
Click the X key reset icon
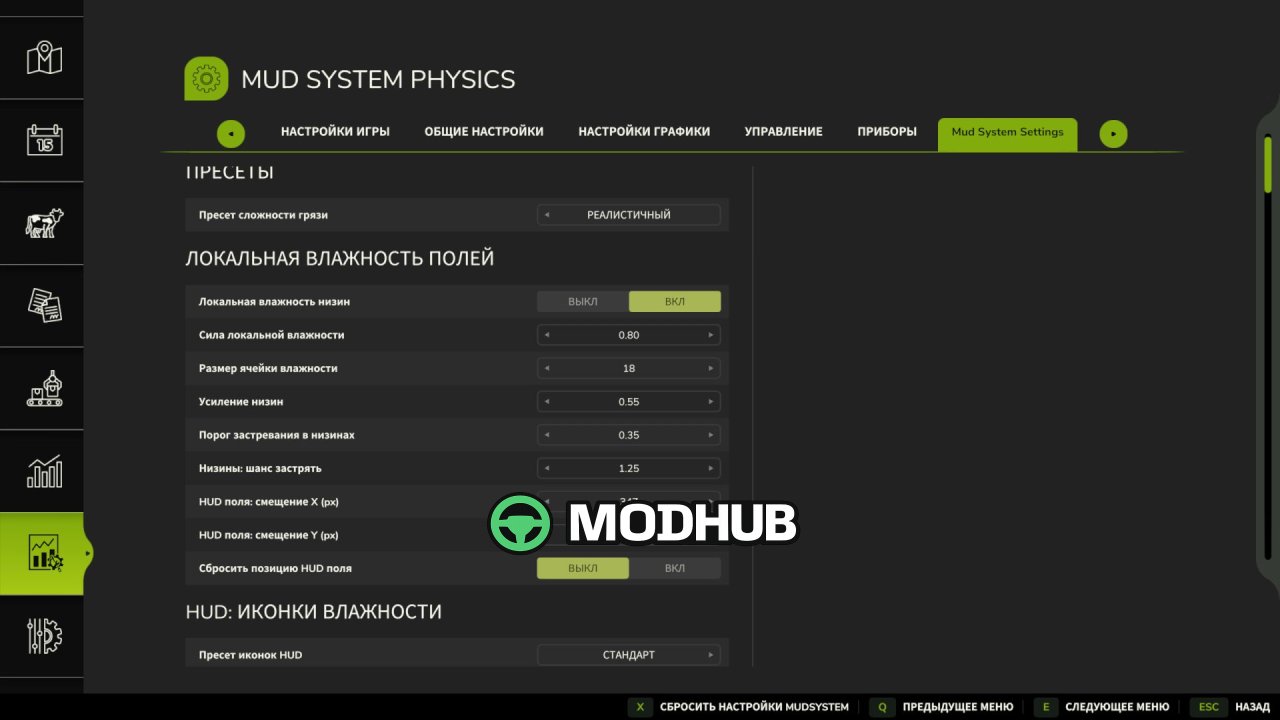[x=640, y=707]
